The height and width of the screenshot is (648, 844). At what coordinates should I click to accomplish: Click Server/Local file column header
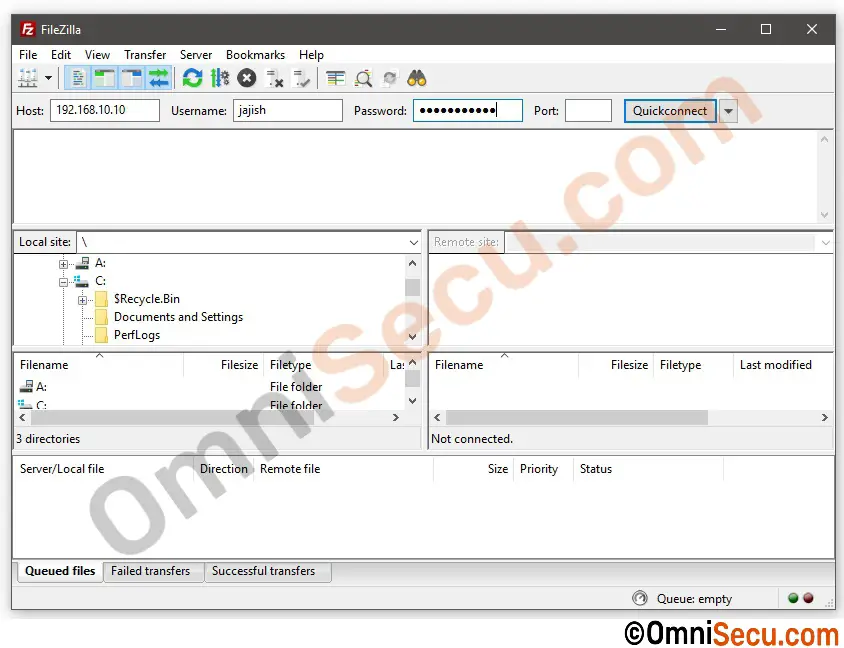(x=104, y=469)
